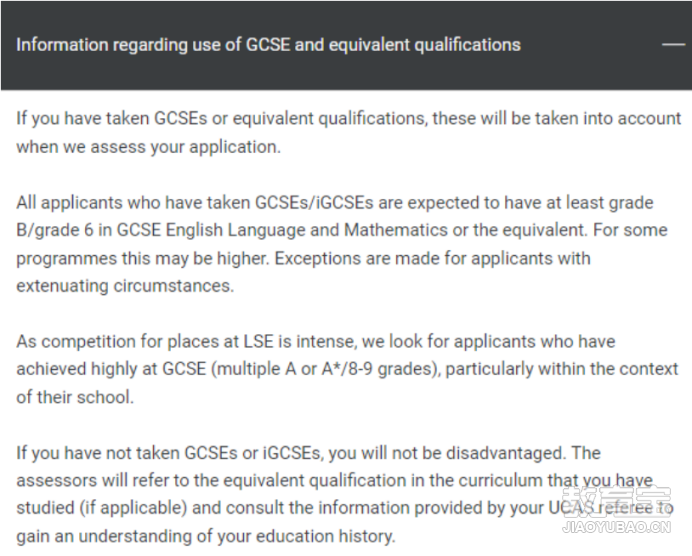Click the phrase 'extenuating circumstances.'

click(125, 286)
